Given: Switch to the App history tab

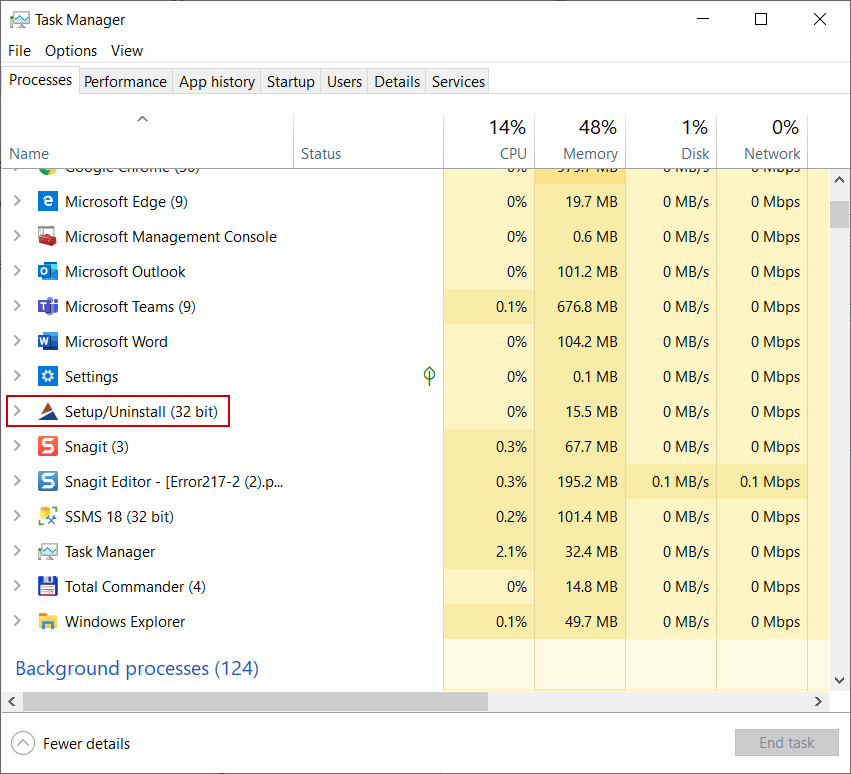Looking at the screenshot, I should (217, 81).
